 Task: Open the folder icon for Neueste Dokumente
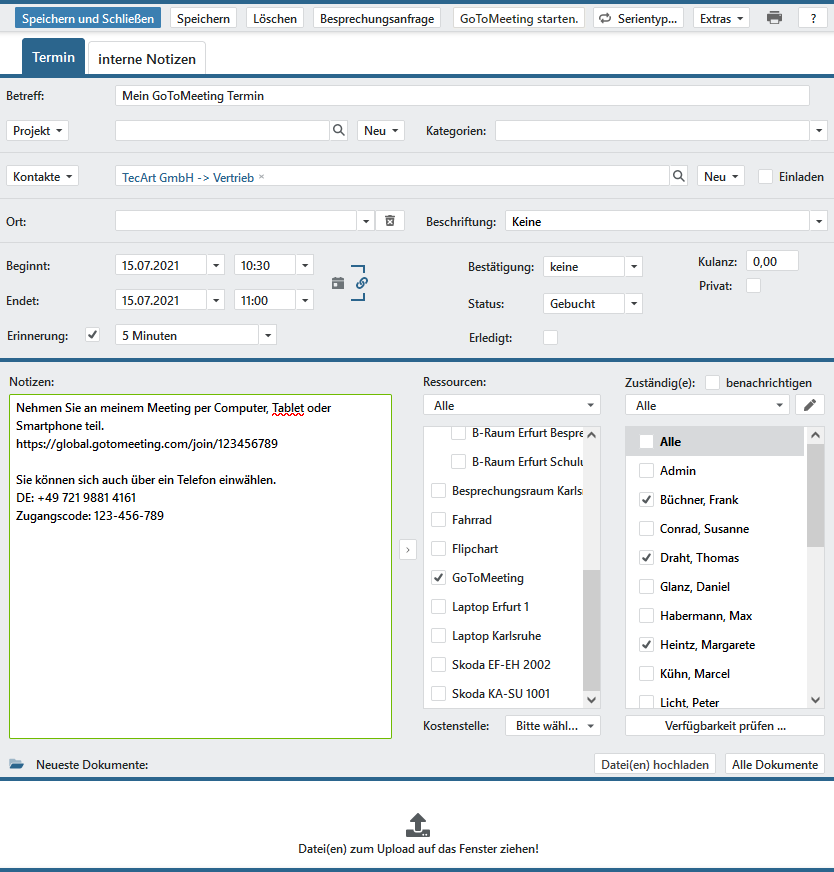pyautogui.click(x=17, y=765)
